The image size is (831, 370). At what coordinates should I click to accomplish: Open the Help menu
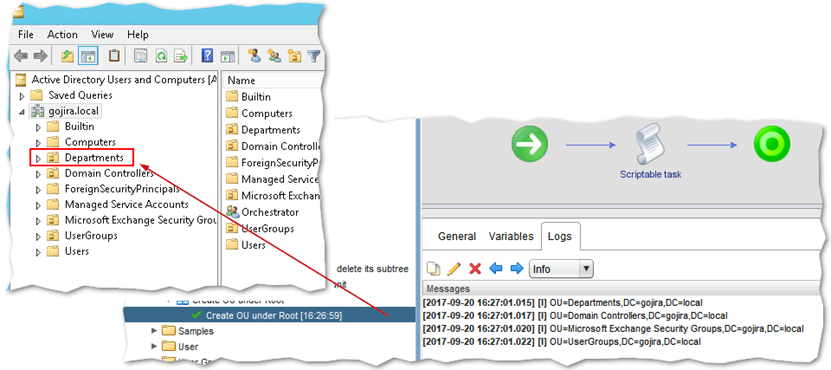tap(137, 34)
